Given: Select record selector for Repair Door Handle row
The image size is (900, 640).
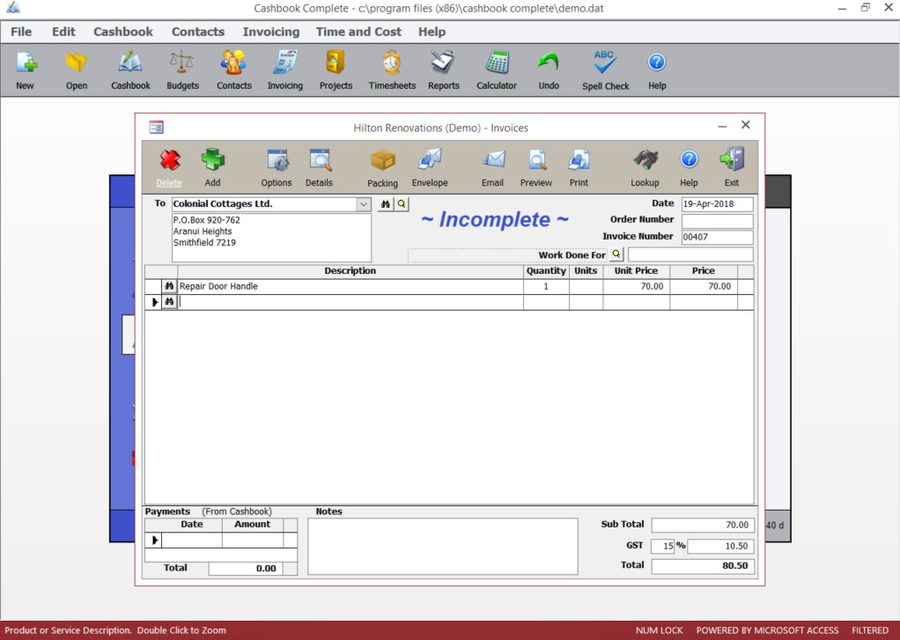Looking at the screenshot, I should 153,286.
